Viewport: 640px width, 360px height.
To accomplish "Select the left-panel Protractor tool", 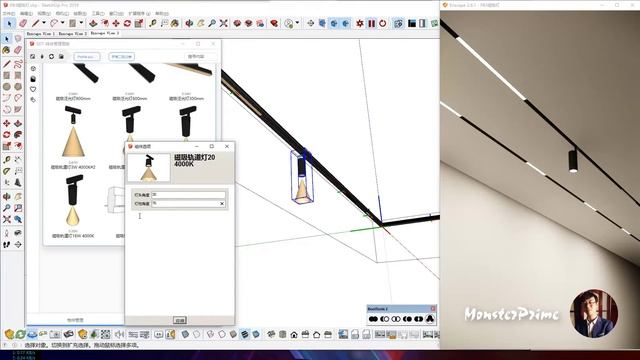I will point(7,171).
